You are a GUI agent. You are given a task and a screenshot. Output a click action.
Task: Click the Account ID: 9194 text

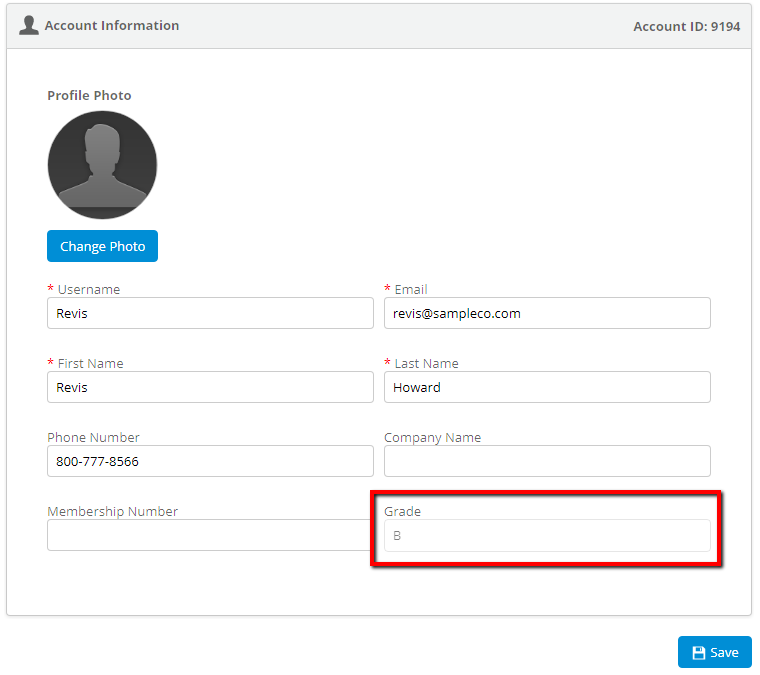point(686,26)
